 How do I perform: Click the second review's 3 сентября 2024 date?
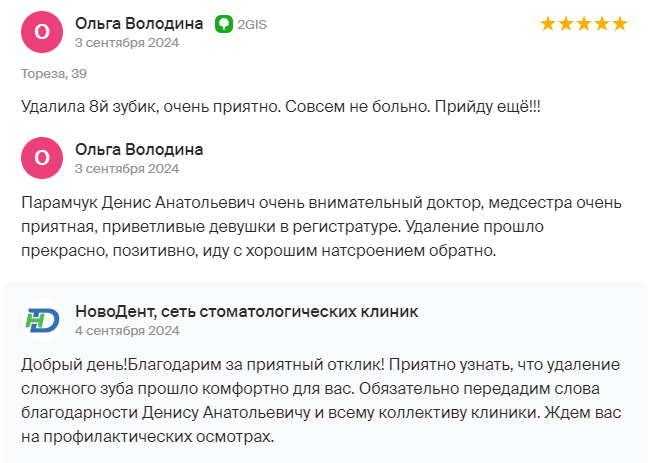127,168
